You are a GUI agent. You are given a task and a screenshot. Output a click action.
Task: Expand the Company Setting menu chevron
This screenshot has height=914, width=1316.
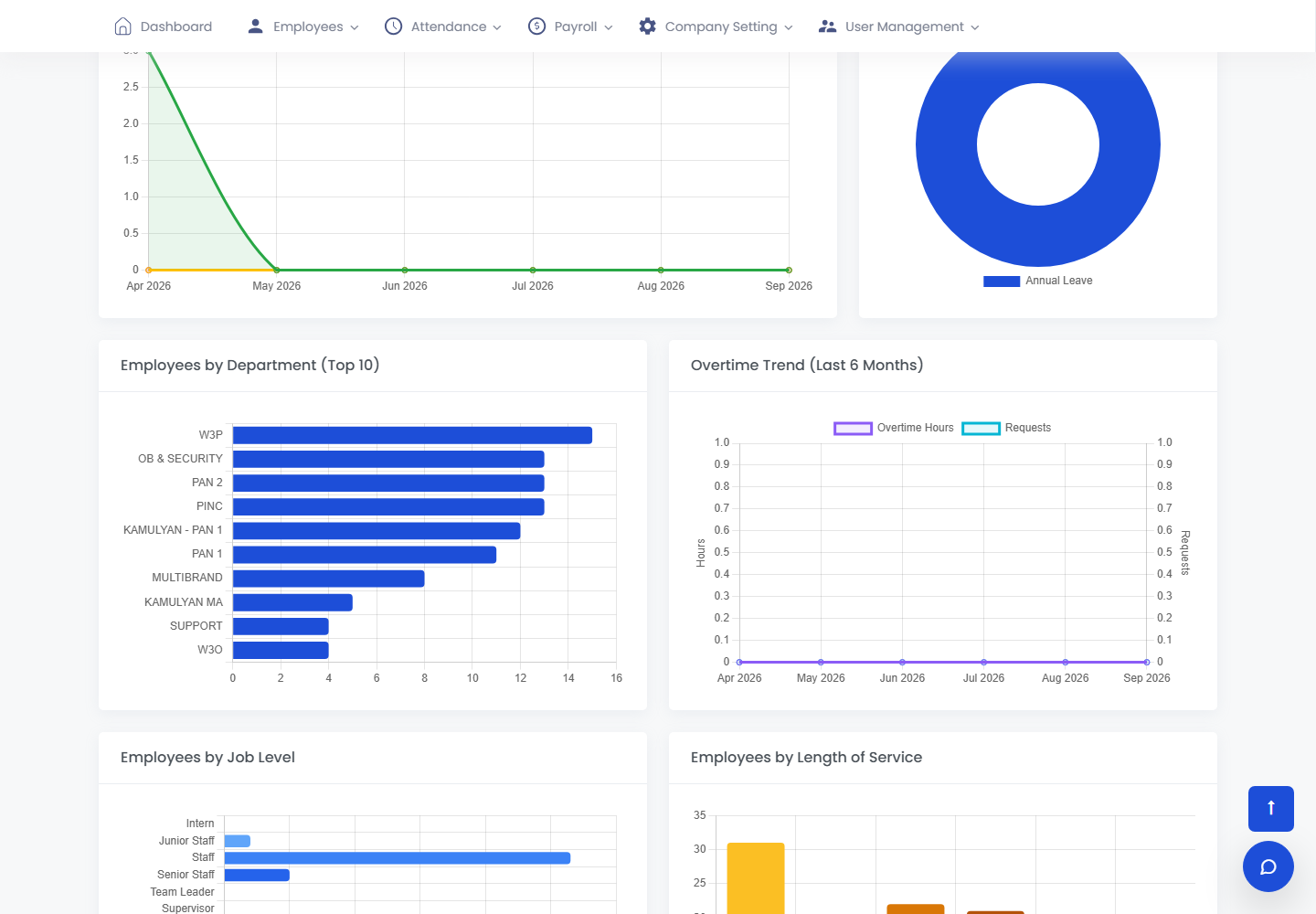[789, 27]
